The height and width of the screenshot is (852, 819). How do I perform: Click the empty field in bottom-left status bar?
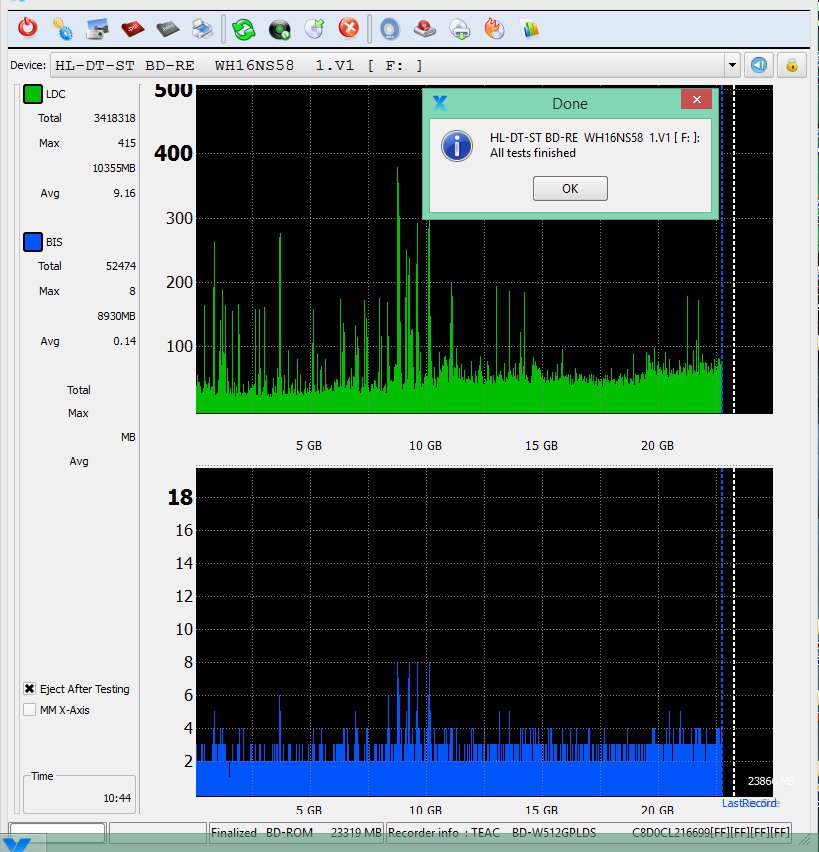(x=58, y=832)
